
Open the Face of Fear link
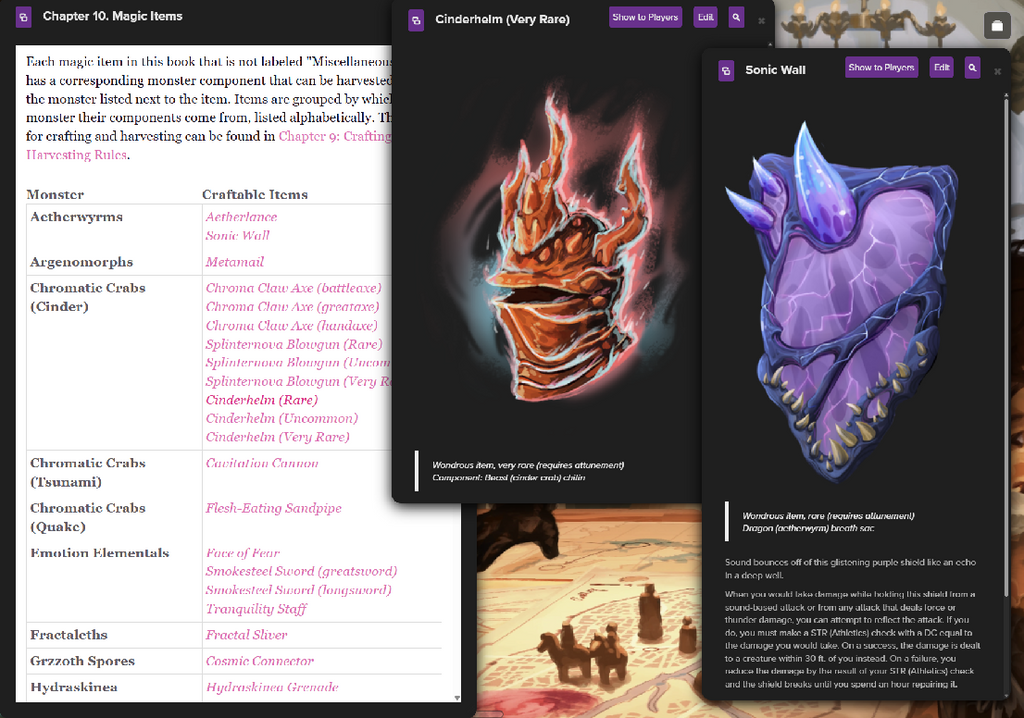point(242,553)
